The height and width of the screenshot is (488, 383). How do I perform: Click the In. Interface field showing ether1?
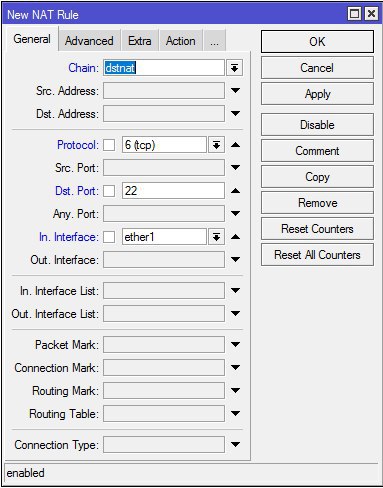pyautogui.click(x=164, y=237)
